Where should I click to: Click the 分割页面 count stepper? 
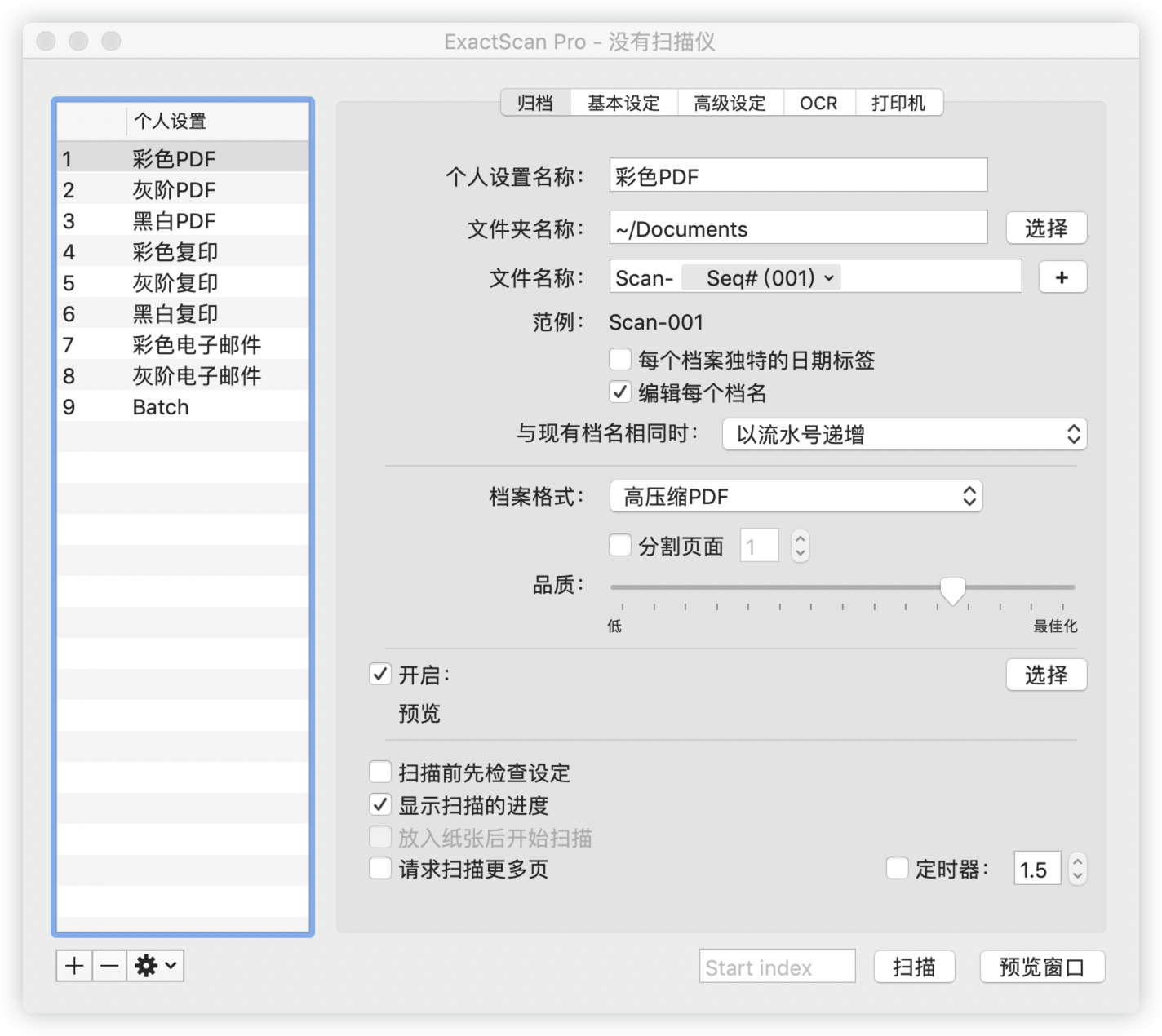point(800,545)
